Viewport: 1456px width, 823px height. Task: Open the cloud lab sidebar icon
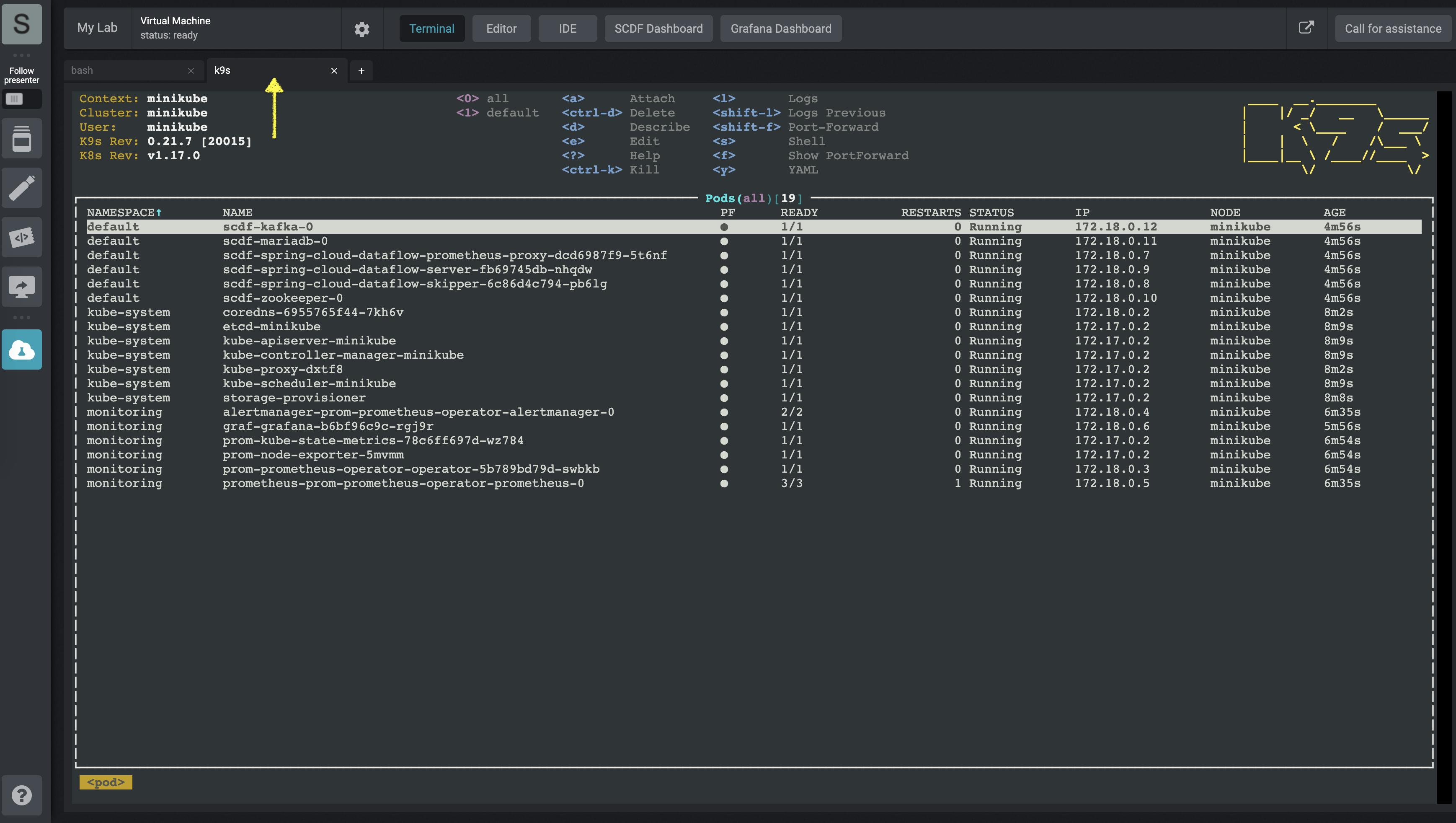(21, 350)
